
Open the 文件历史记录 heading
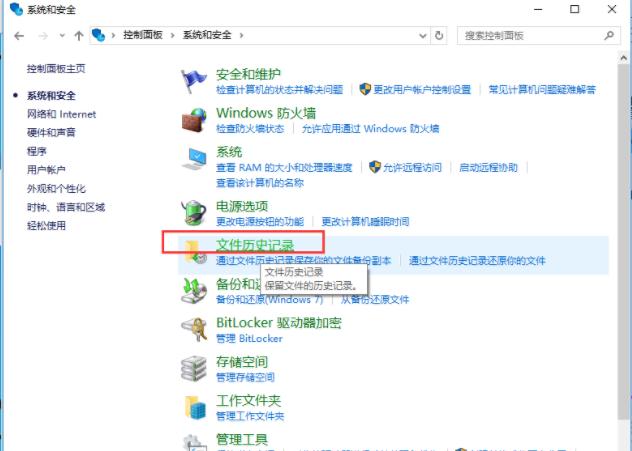tap(255, 245)
